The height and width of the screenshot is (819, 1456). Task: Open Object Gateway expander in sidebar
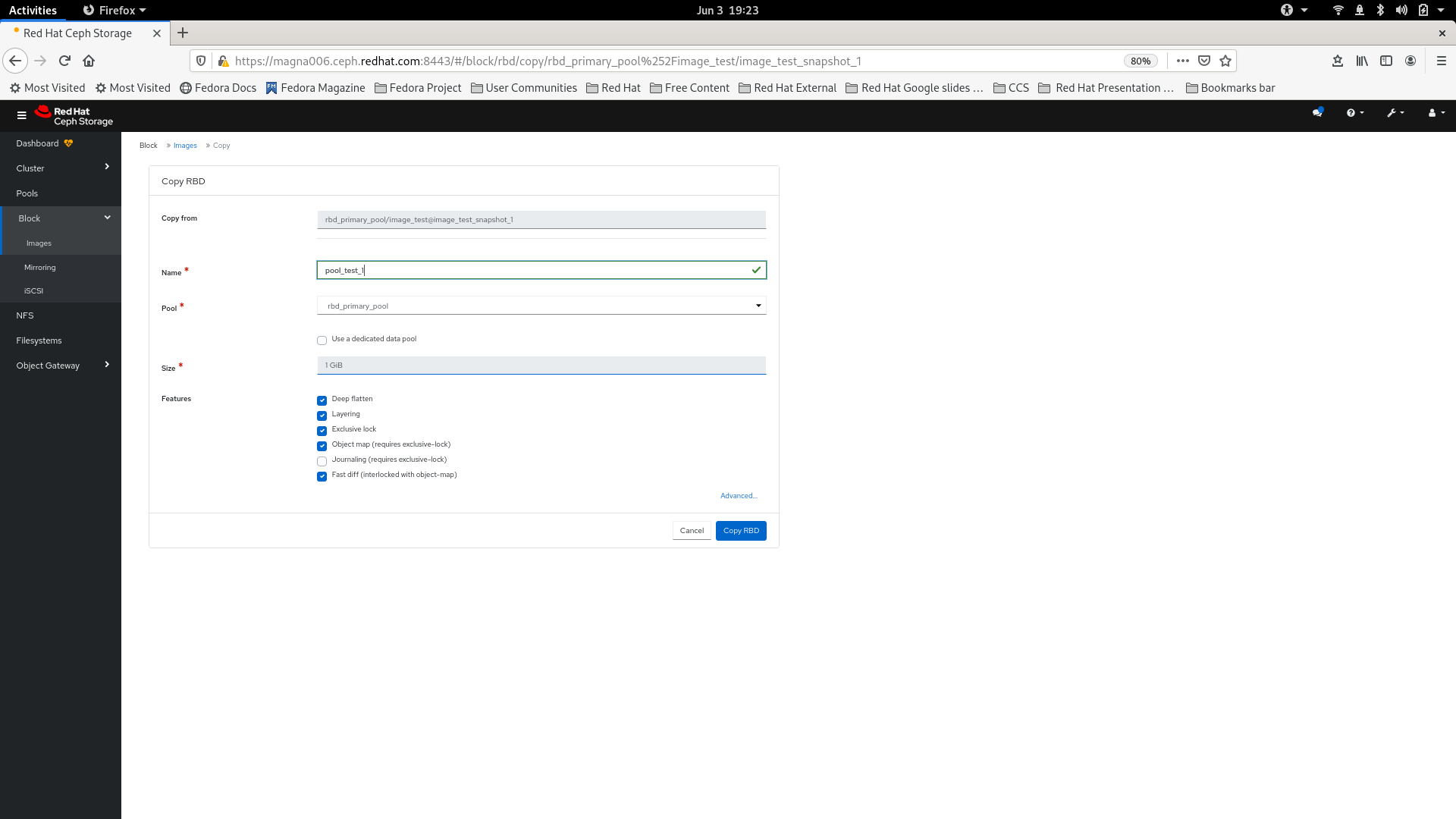pyautogui.click(x=107, y=364)
